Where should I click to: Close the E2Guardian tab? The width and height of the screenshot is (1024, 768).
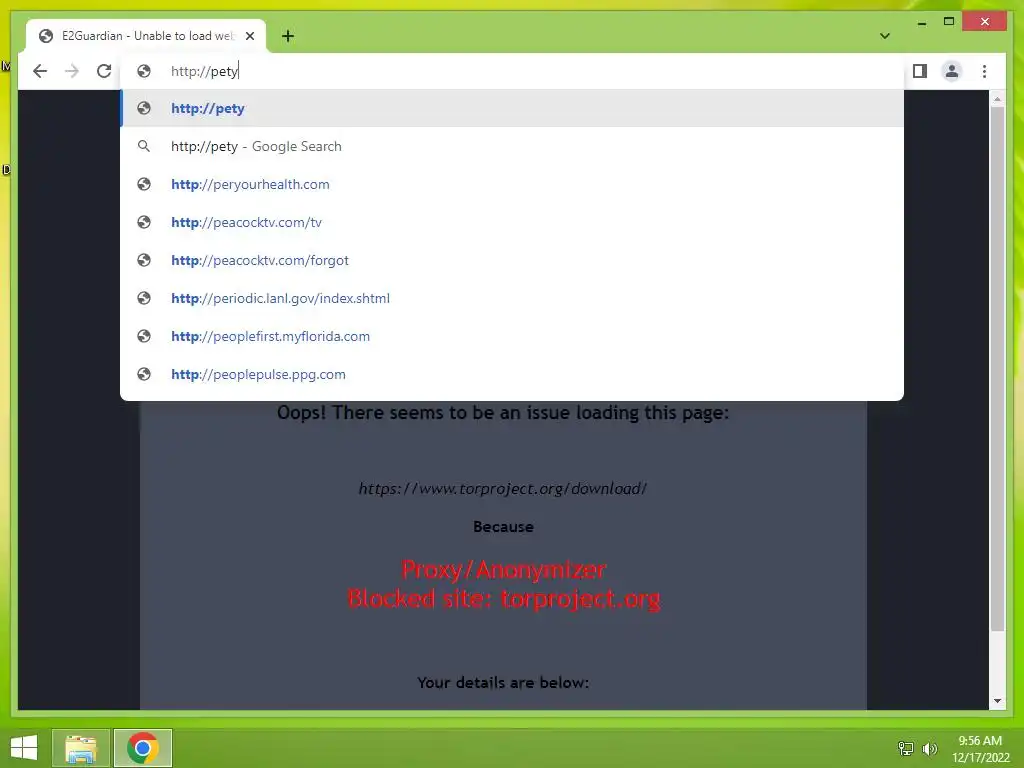pyautogui.click(x=249, y=36)
